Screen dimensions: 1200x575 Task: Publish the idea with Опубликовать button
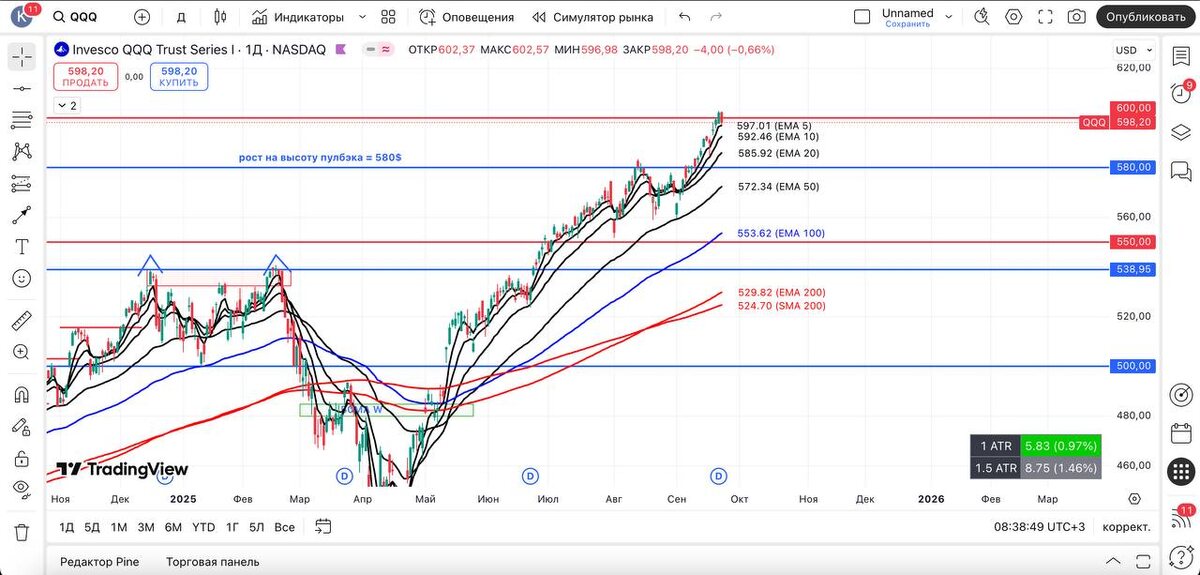point(1145,17)
